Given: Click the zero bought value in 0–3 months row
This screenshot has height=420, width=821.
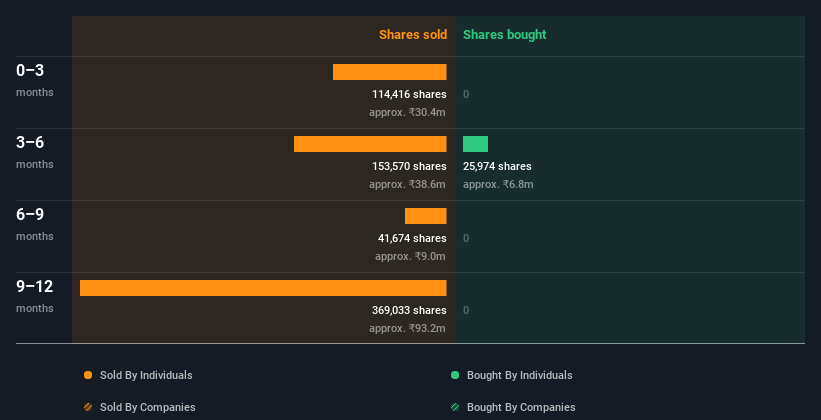Looking at the screenshot, I should pos(466,94).
